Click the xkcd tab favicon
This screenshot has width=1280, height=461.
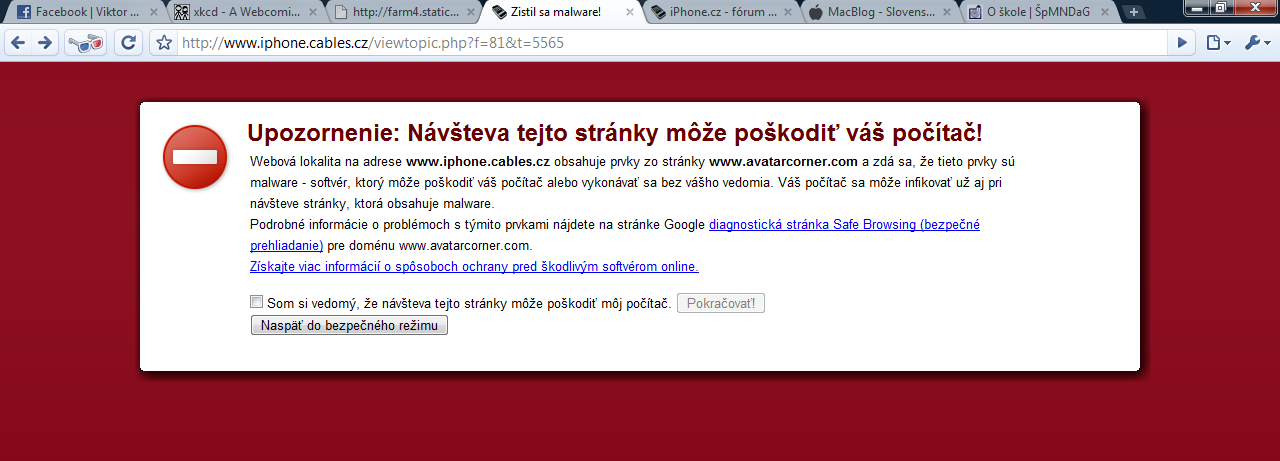(x=181, y=12)
